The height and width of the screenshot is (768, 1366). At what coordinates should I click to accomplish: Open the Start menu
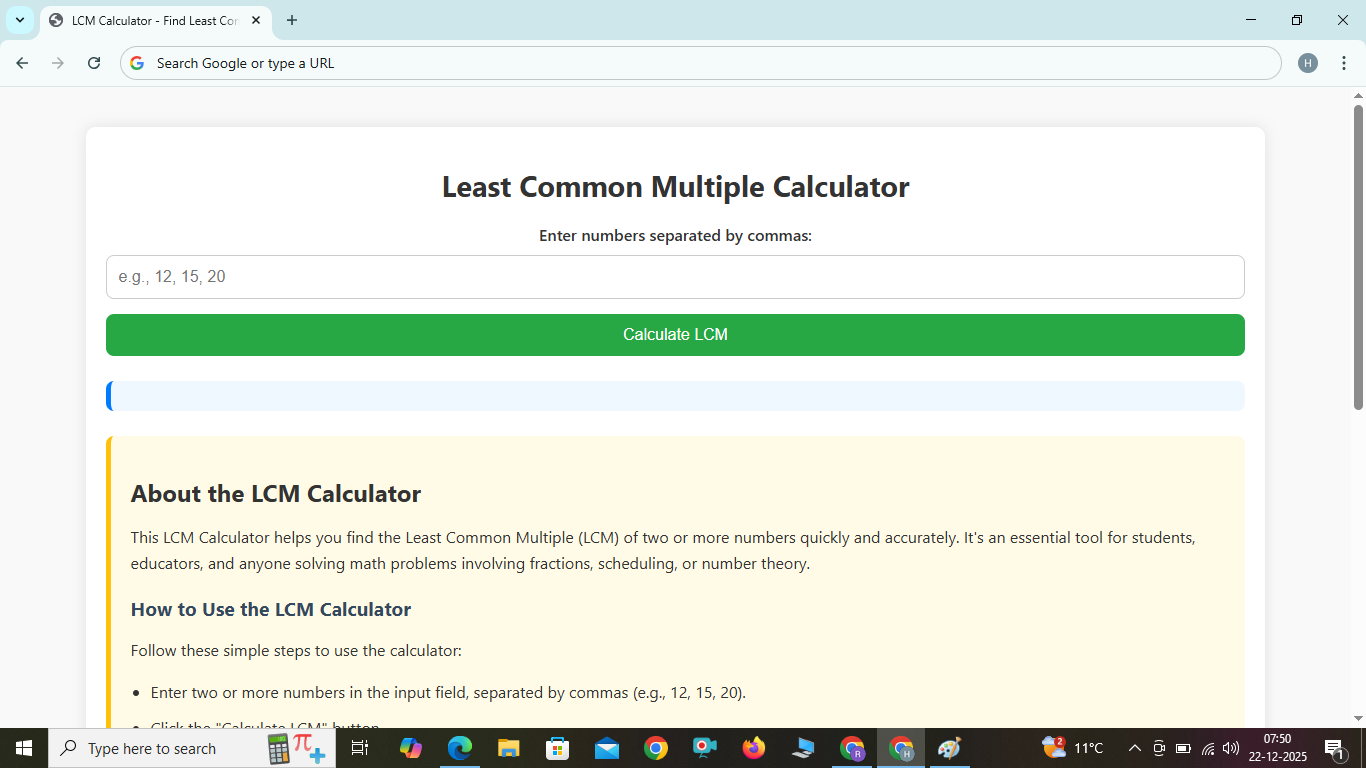click(x=21, y=748)
